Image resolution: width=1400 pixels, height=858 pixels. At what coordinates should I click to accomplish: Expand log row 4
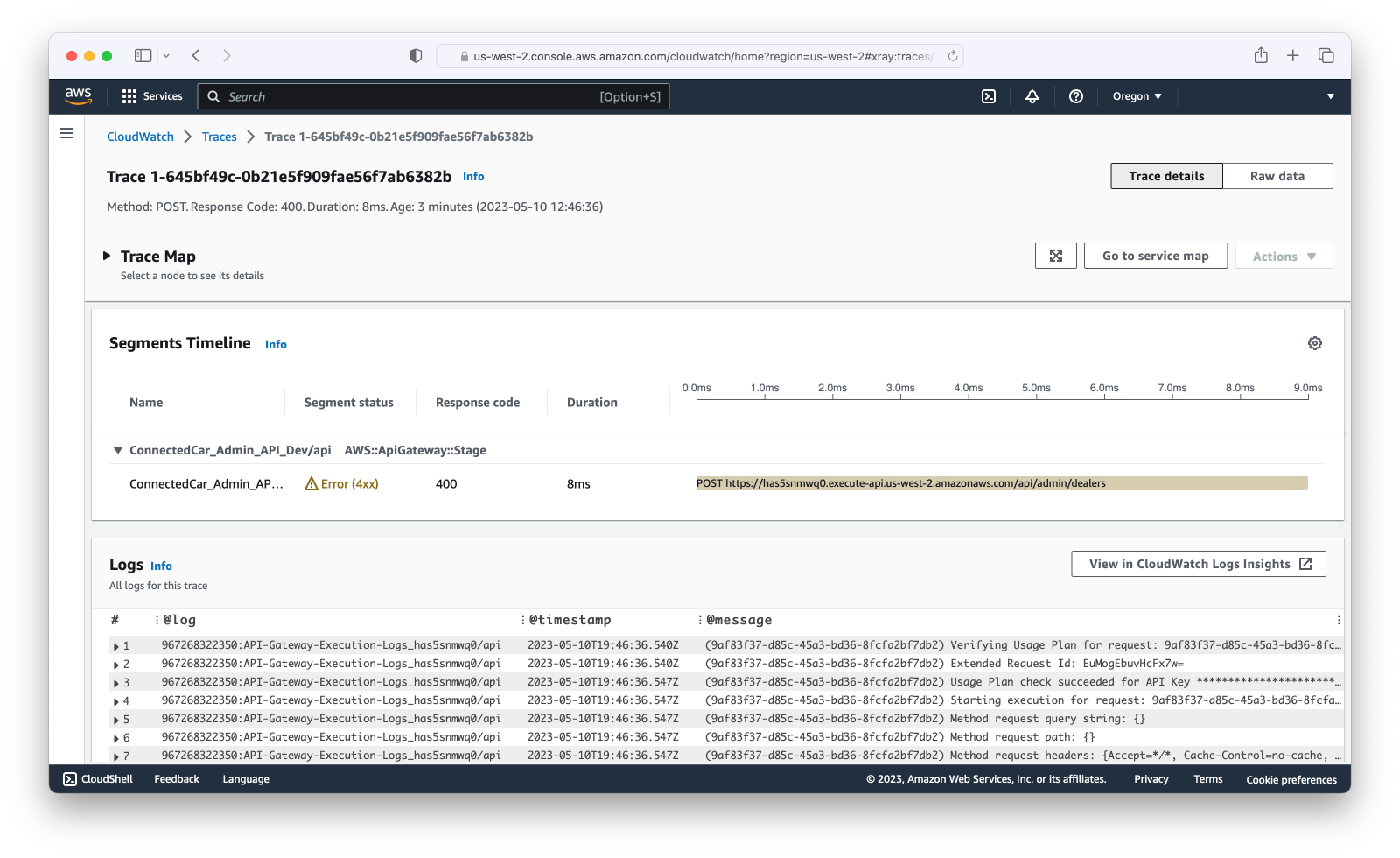click(115, 701)
